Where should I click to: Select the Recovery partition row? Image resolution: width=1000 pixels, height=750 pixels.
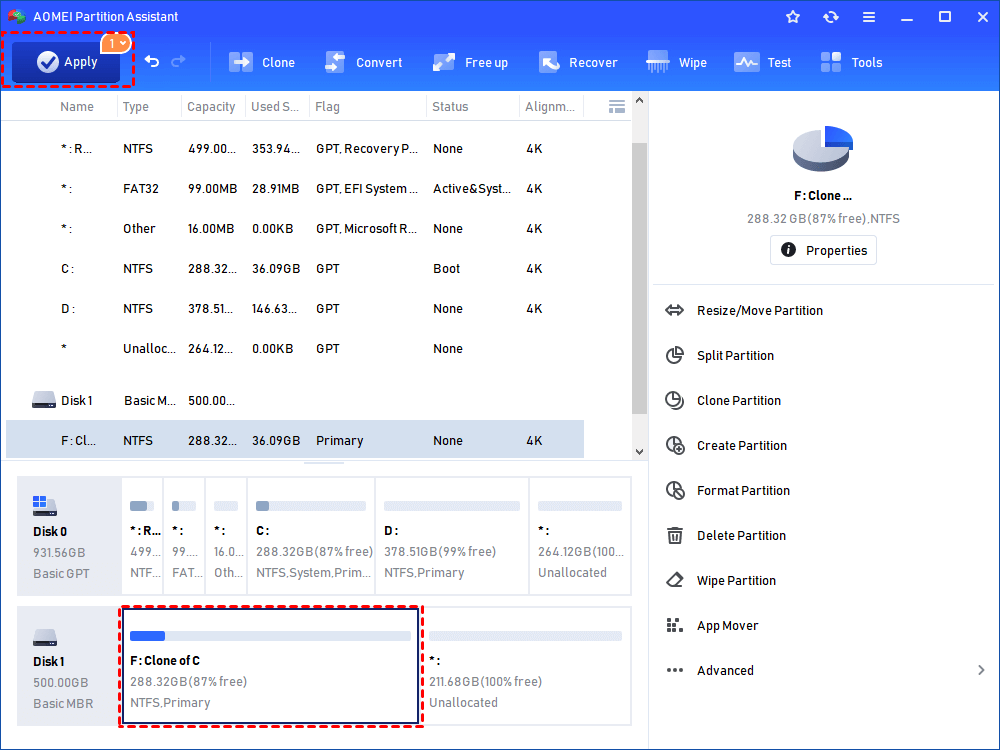[x=295, y=149]
